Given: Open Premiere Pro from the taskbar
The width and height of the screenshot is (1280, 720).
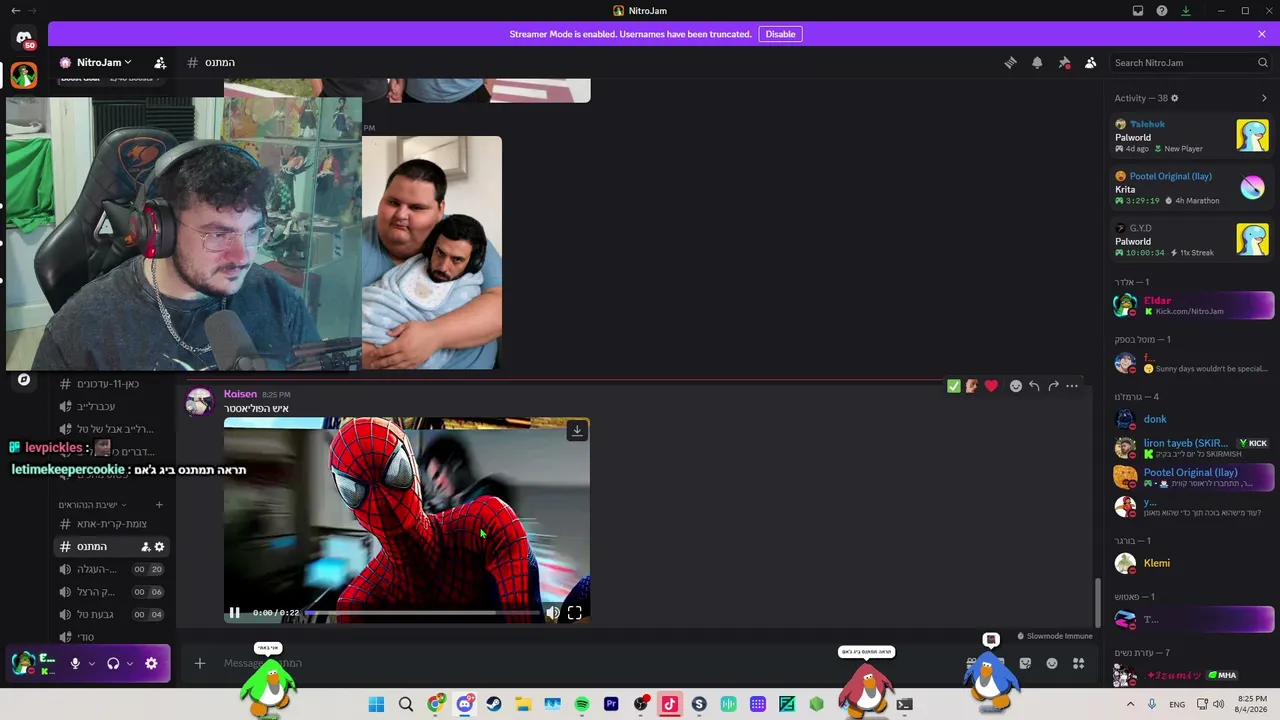Looking at the screenshot, I should 611,704.
